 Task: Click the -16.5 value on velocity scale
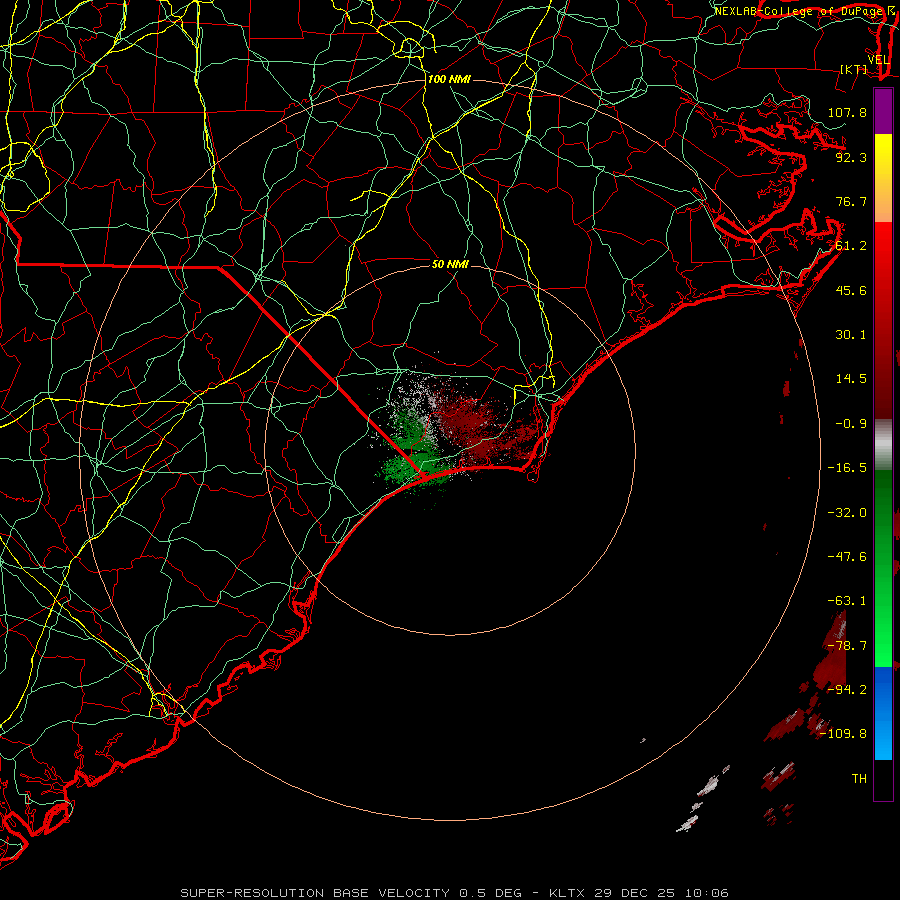[x=847, y=468]
